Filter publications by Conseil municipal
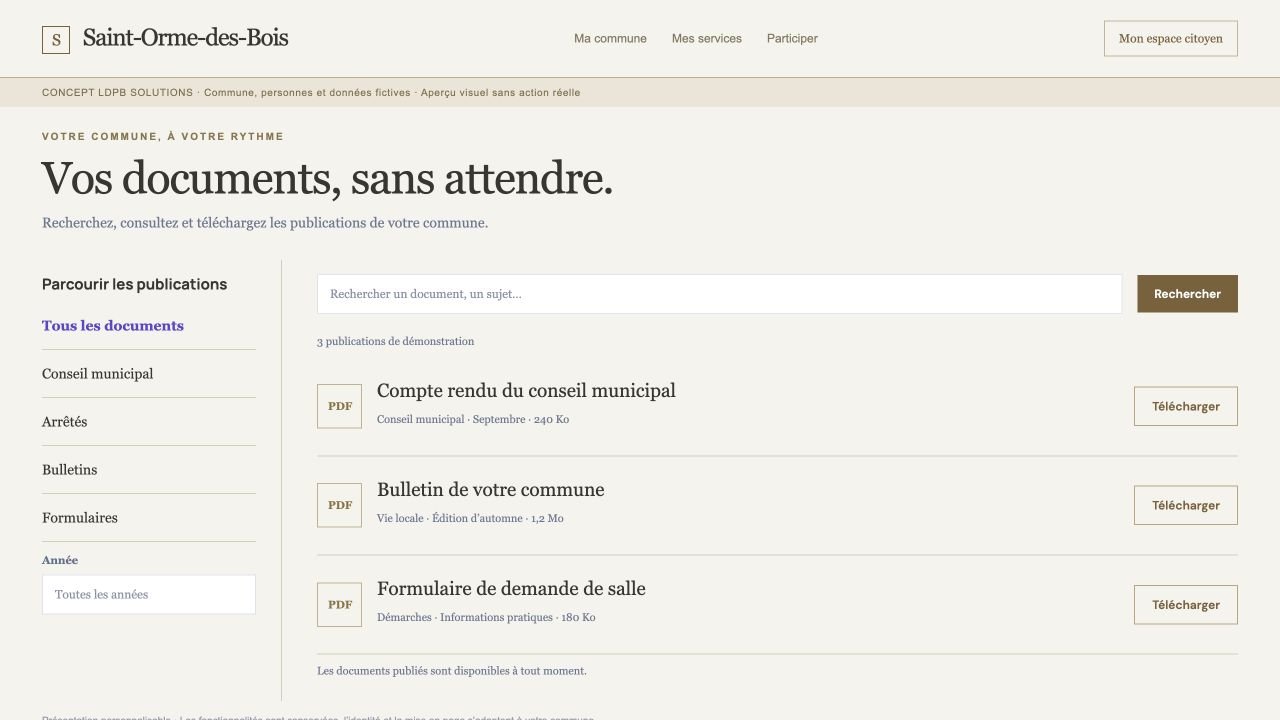This screenshot has height=720, width=1280. point(98,374)
